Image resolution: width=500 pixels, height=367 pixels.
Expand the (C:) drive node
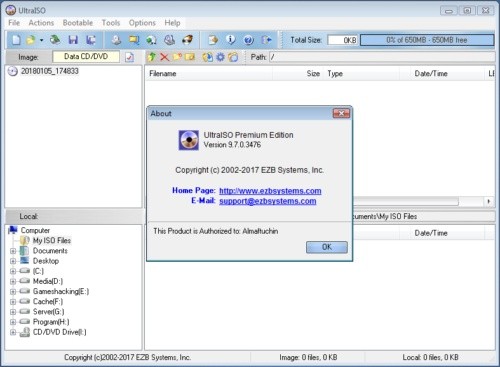13,271
